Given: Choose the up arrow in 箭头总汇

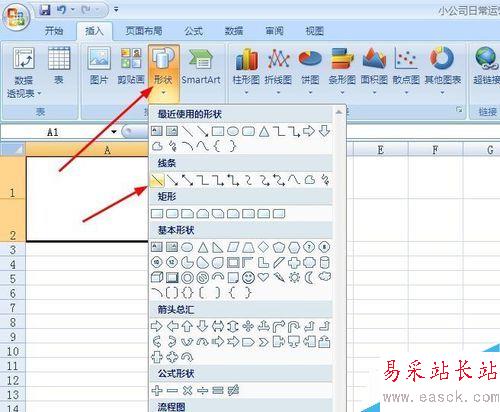Looking at the screenshot, I should (x=187, y=326).
